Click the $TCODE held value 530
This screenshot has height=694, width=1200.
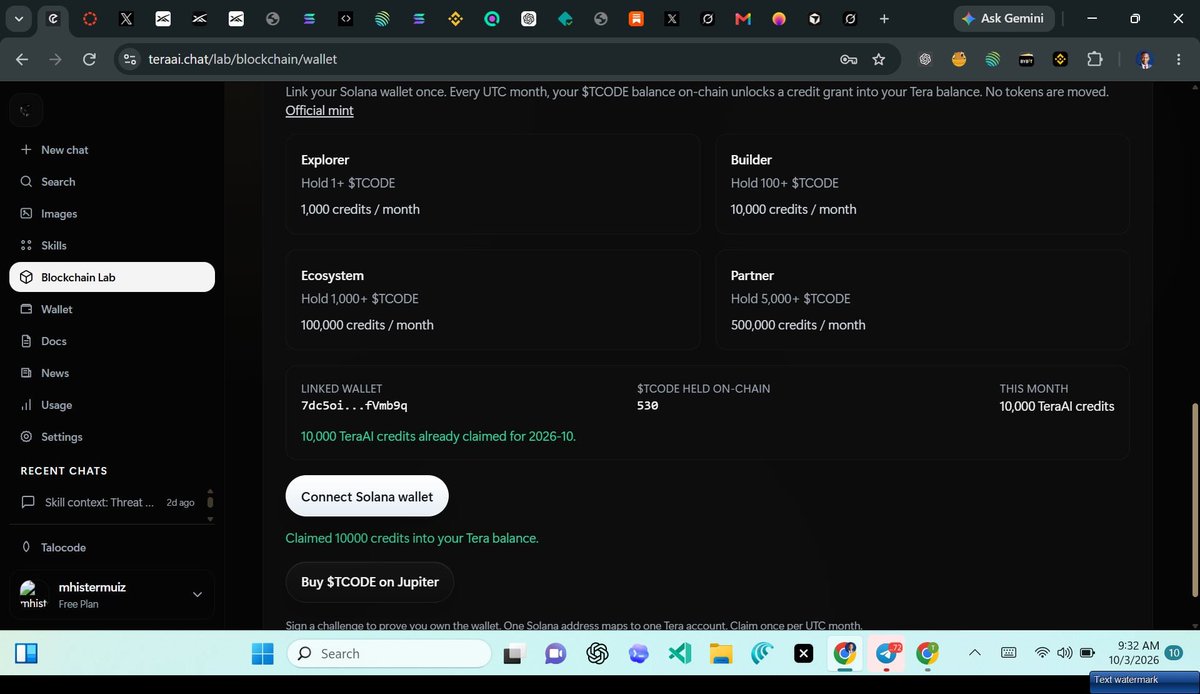pos(648,406)
